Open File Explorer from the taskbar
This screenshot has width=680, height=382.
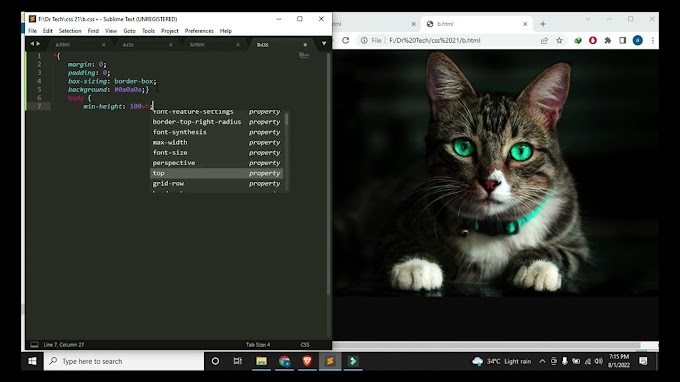[x=261, y=361]
